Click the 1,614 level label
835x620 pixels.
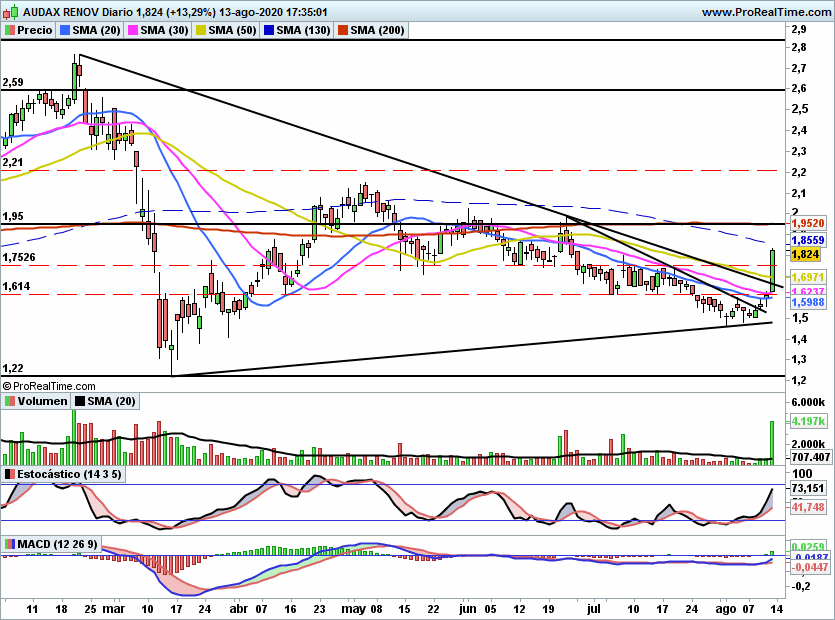point(17,287)
